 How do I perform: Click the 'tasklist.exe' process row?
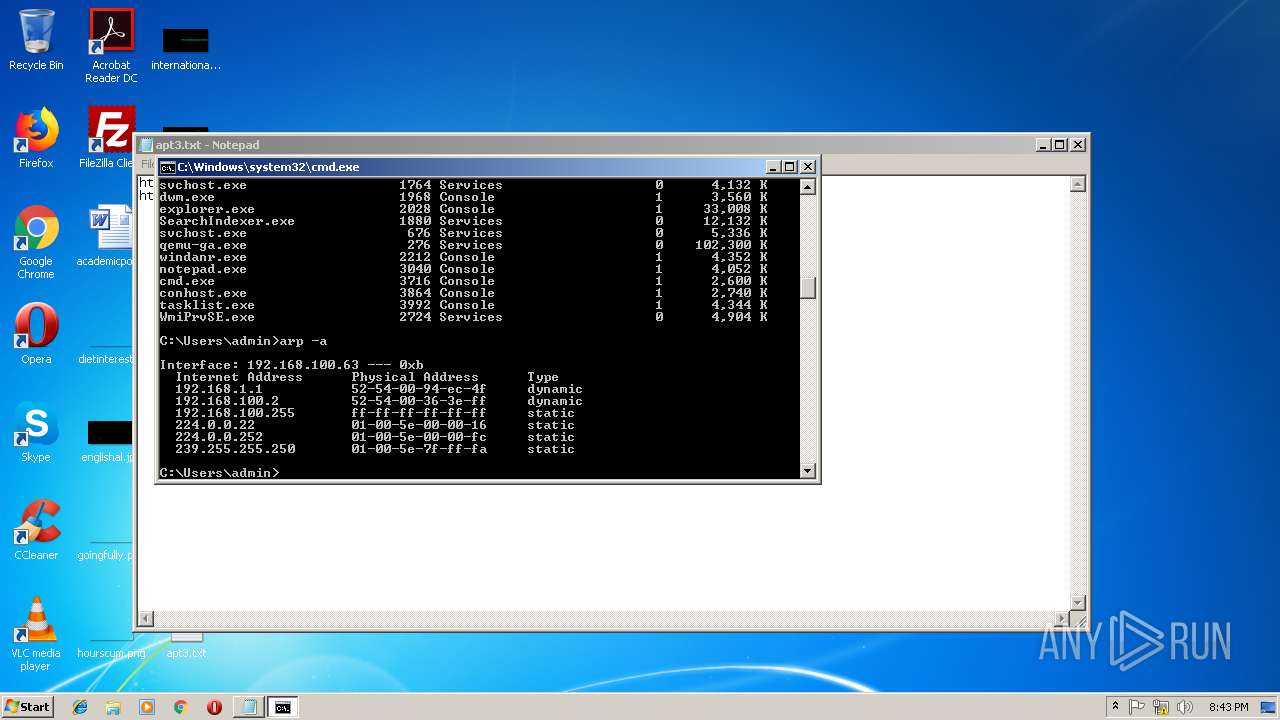pyautogui.click(x=463, y=305)
